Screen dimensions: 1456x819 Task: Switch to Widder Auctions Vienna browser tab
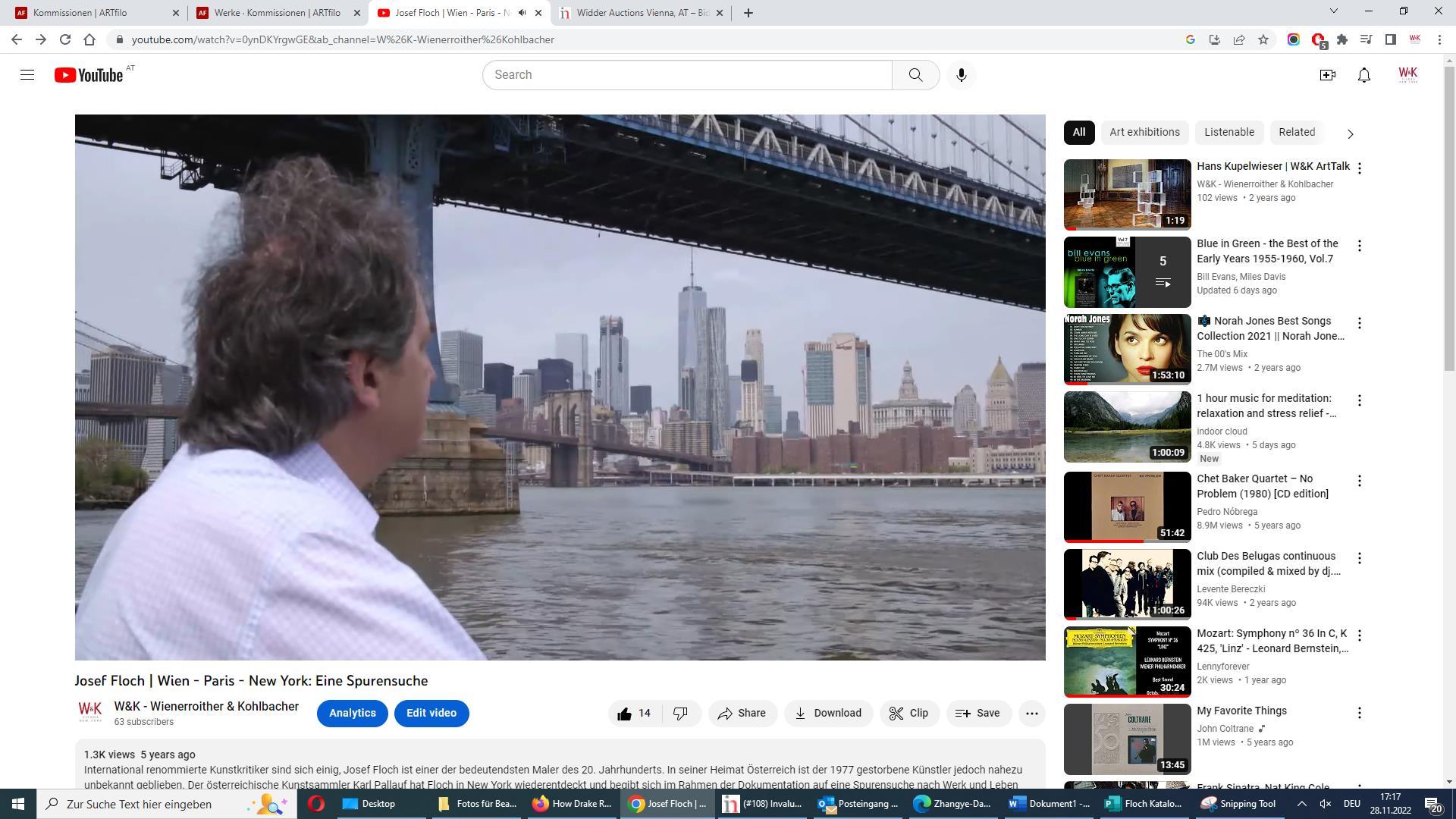pyautogui.click(x=641, y=13)
